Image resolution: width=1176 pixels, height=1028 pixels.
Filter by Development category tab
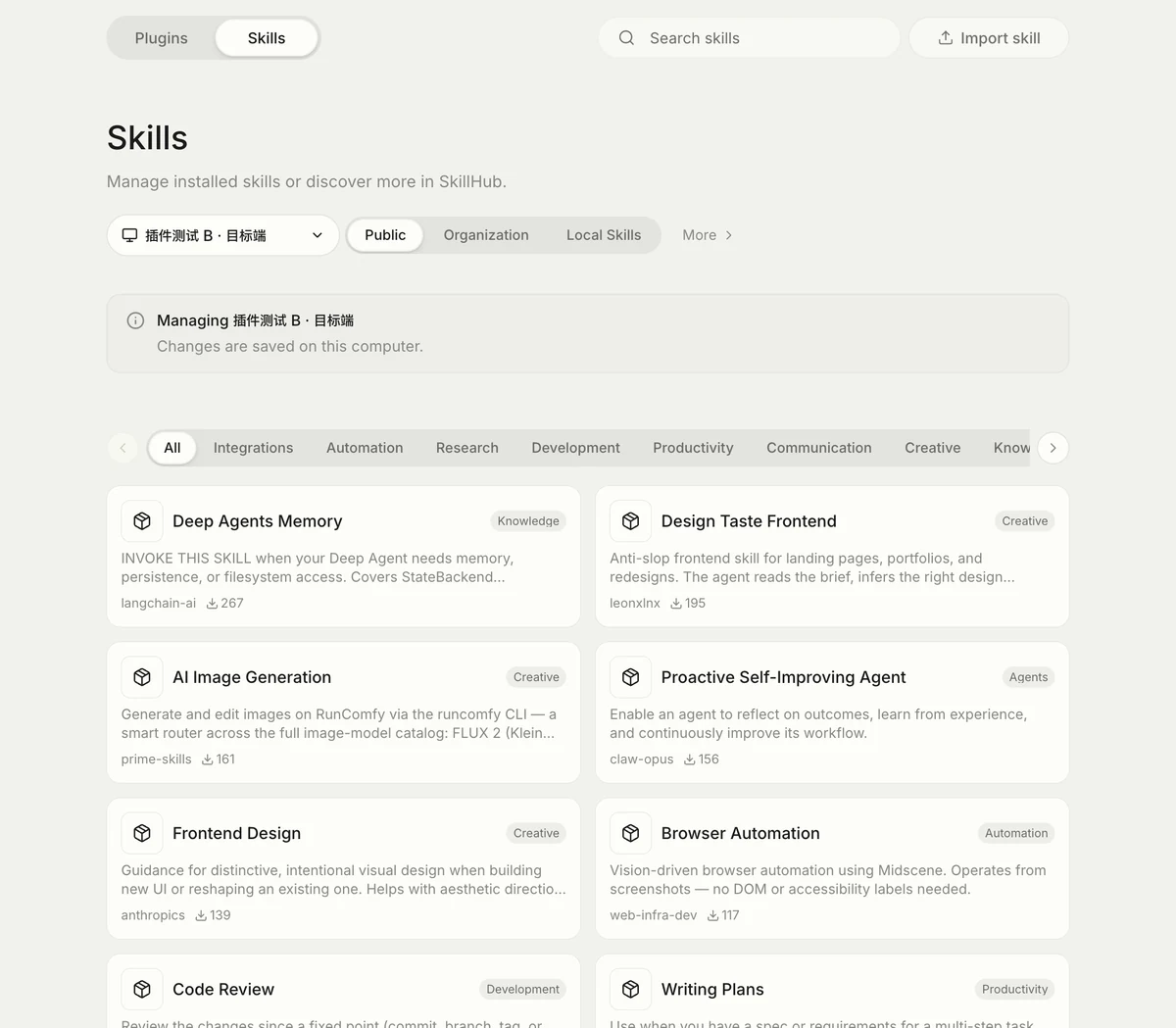[576, 448]
